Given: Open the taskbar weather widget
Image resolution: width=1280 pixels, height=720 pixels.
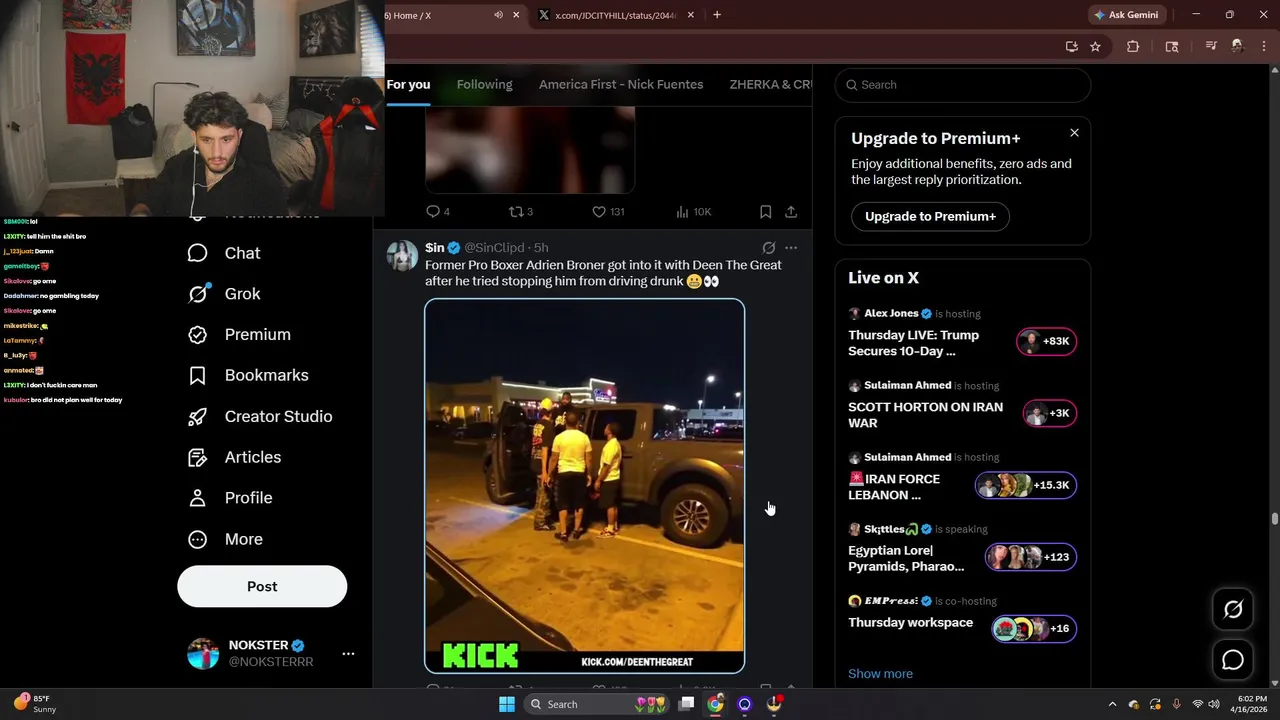Looking at the screenshot, I should pyautogui.click(x=35, y=703).
